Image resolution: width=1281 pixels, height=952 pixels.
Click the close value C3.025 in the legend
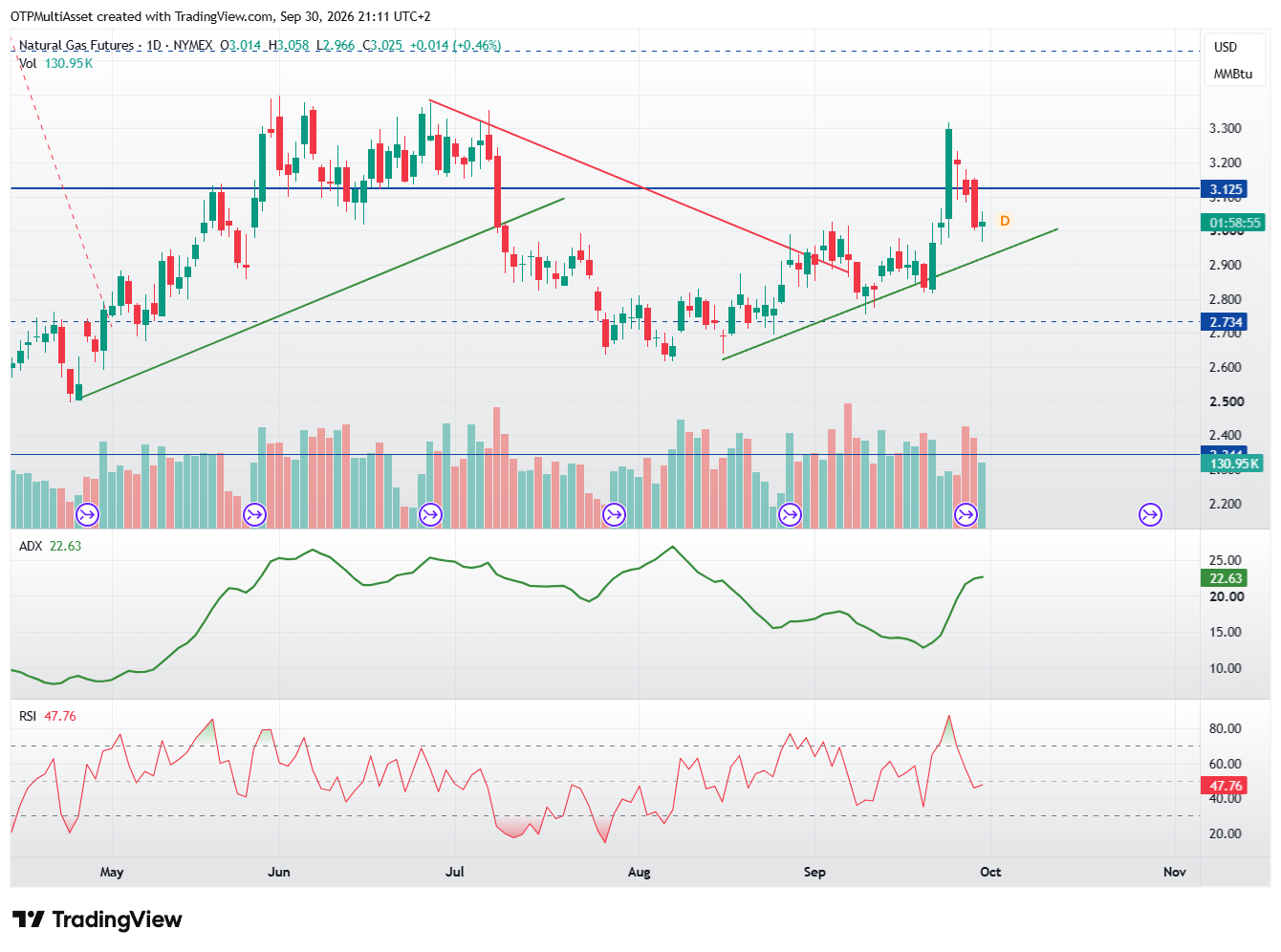[382, 45]
